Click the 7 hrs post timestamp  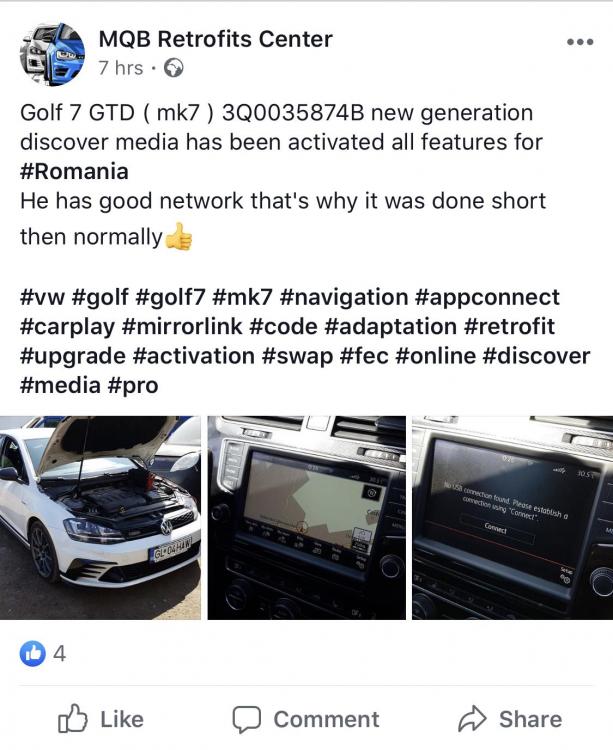(x=121, y=68)
